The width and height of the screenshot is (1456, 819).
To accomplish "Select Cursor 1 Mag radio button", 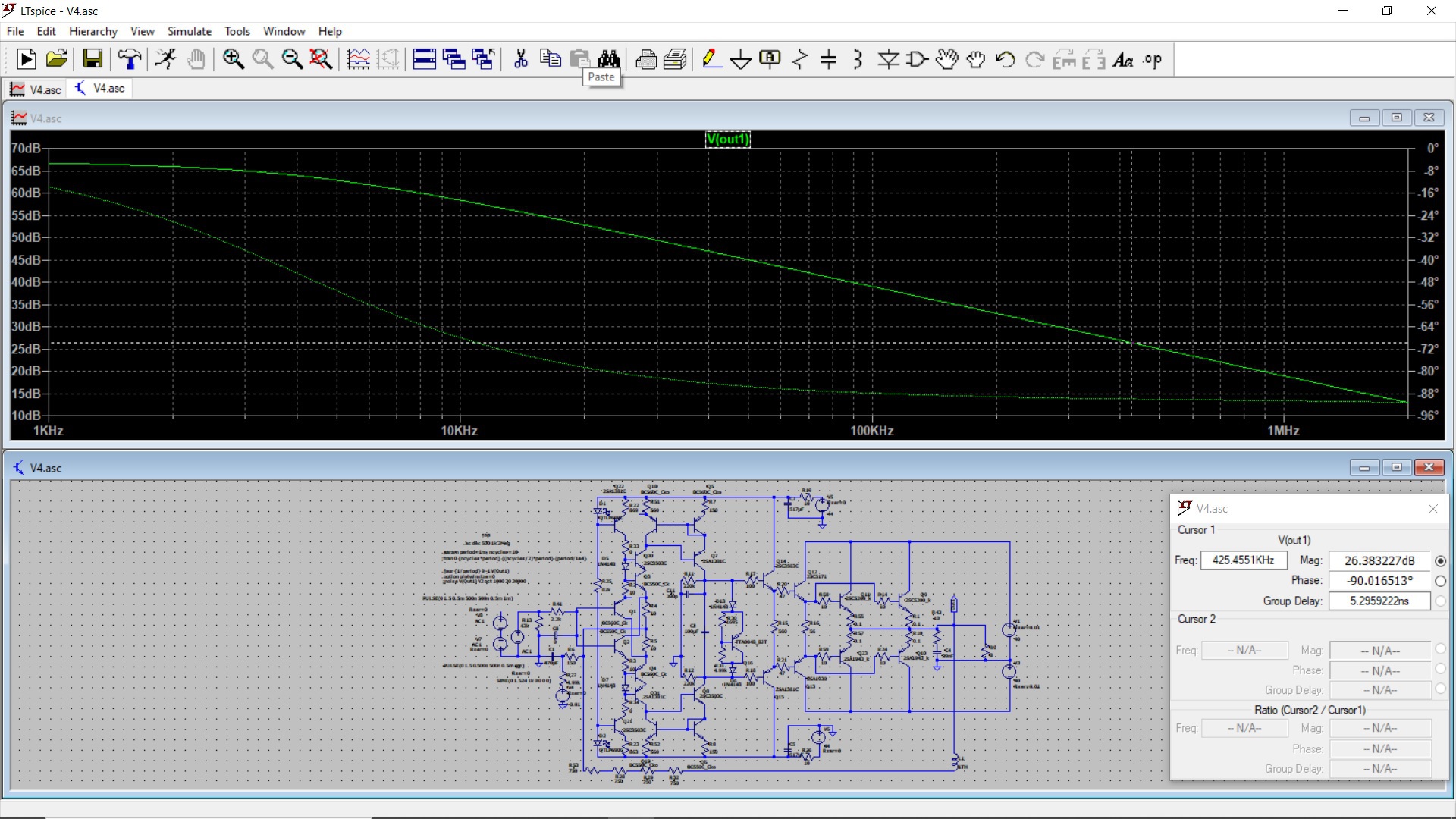I will point(1440,561).
